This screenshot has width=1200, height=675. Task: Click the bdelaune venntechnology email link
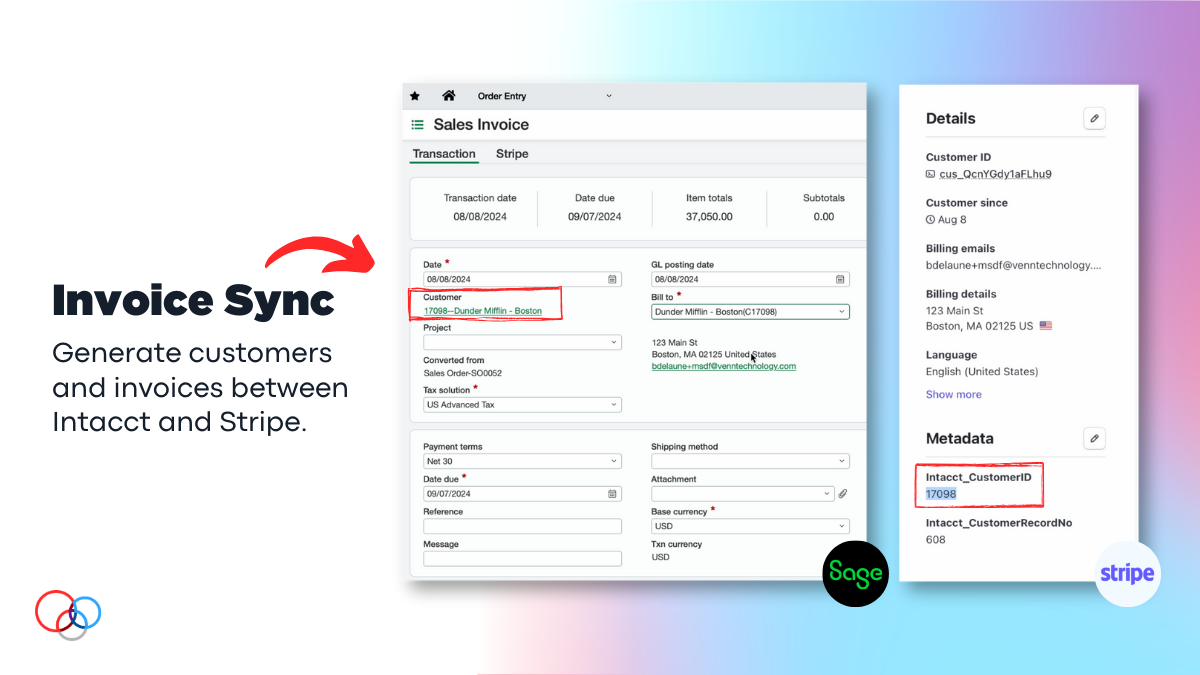tap(723, 367)
